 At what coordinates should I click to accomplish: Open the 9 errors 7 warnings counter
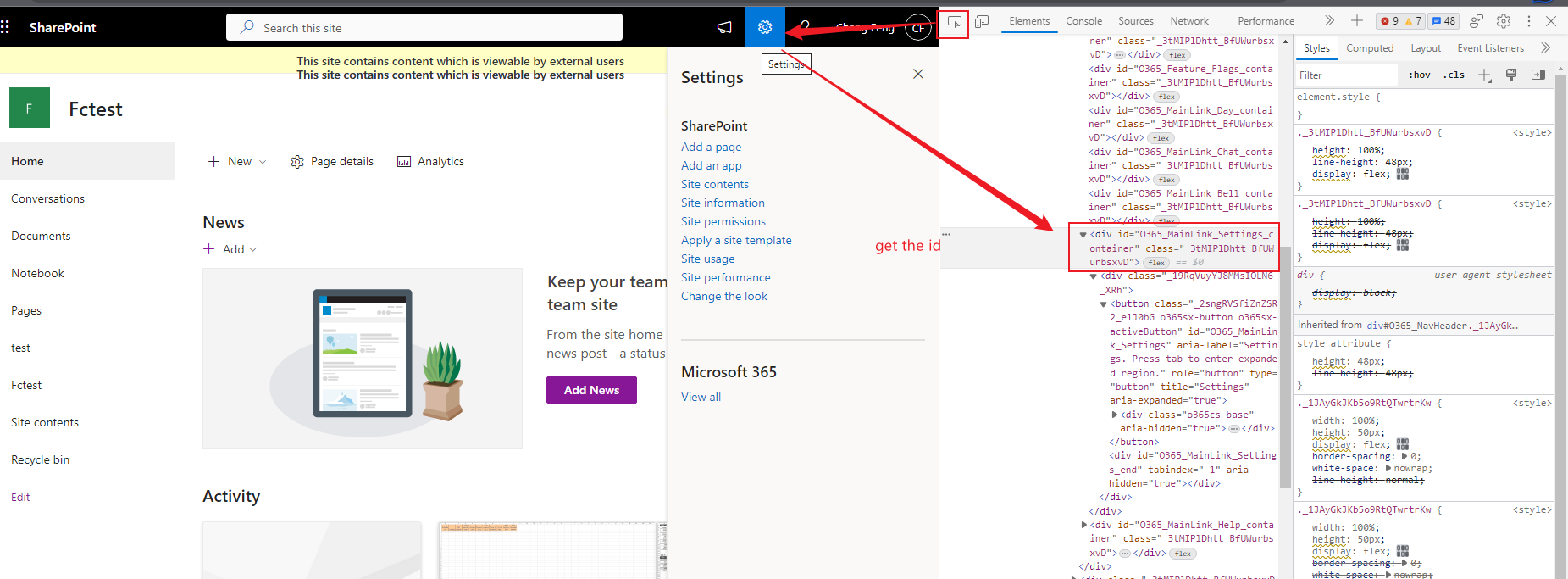[1401, 21]
